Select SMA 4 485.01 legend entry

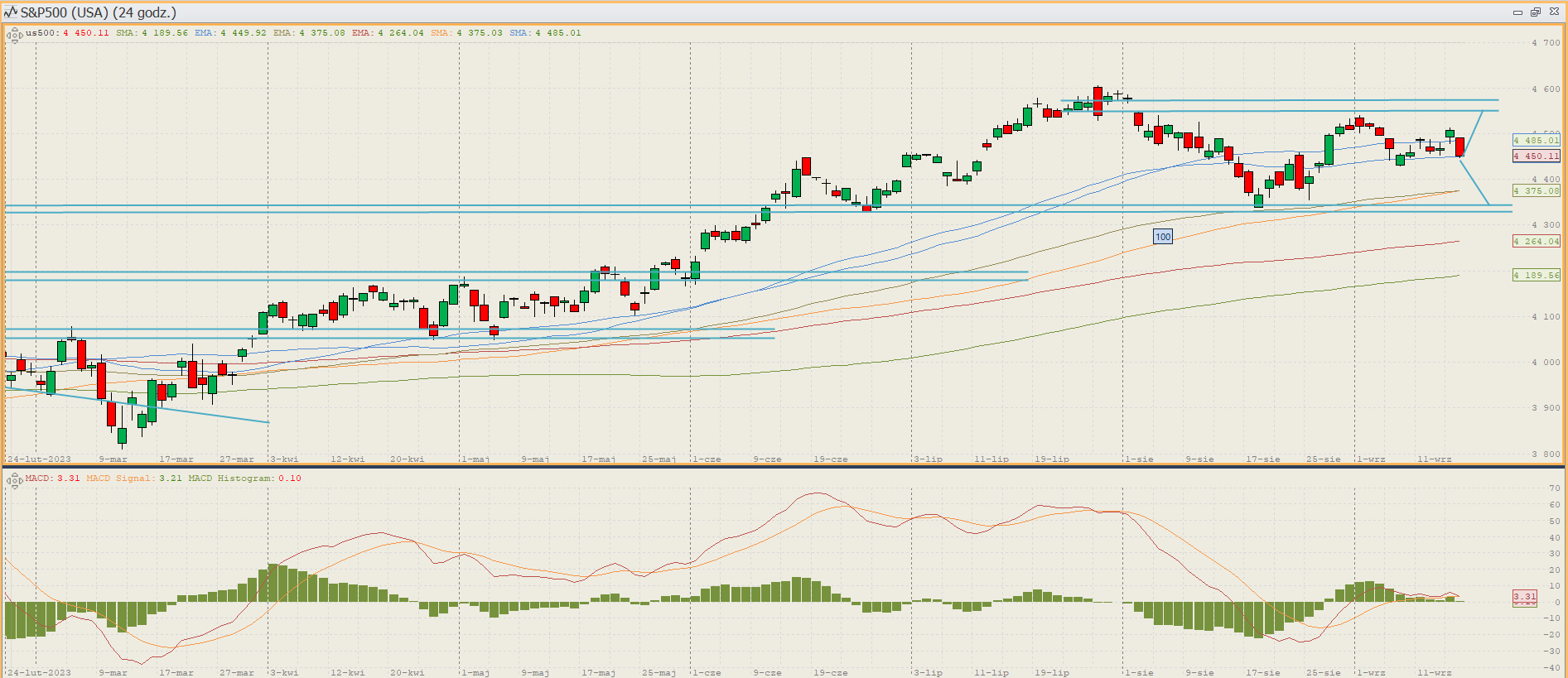[545, 33]
